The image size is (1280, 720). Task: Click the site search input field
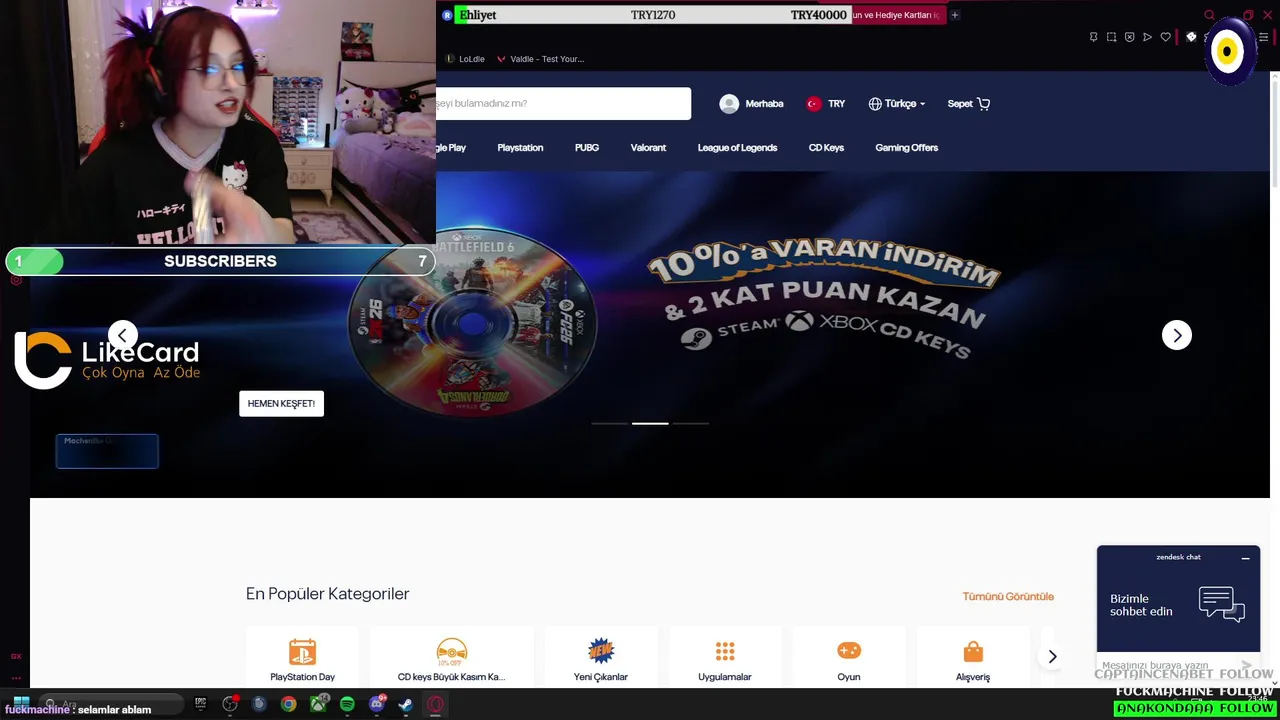pyautogui.click(x=563, y=103)
